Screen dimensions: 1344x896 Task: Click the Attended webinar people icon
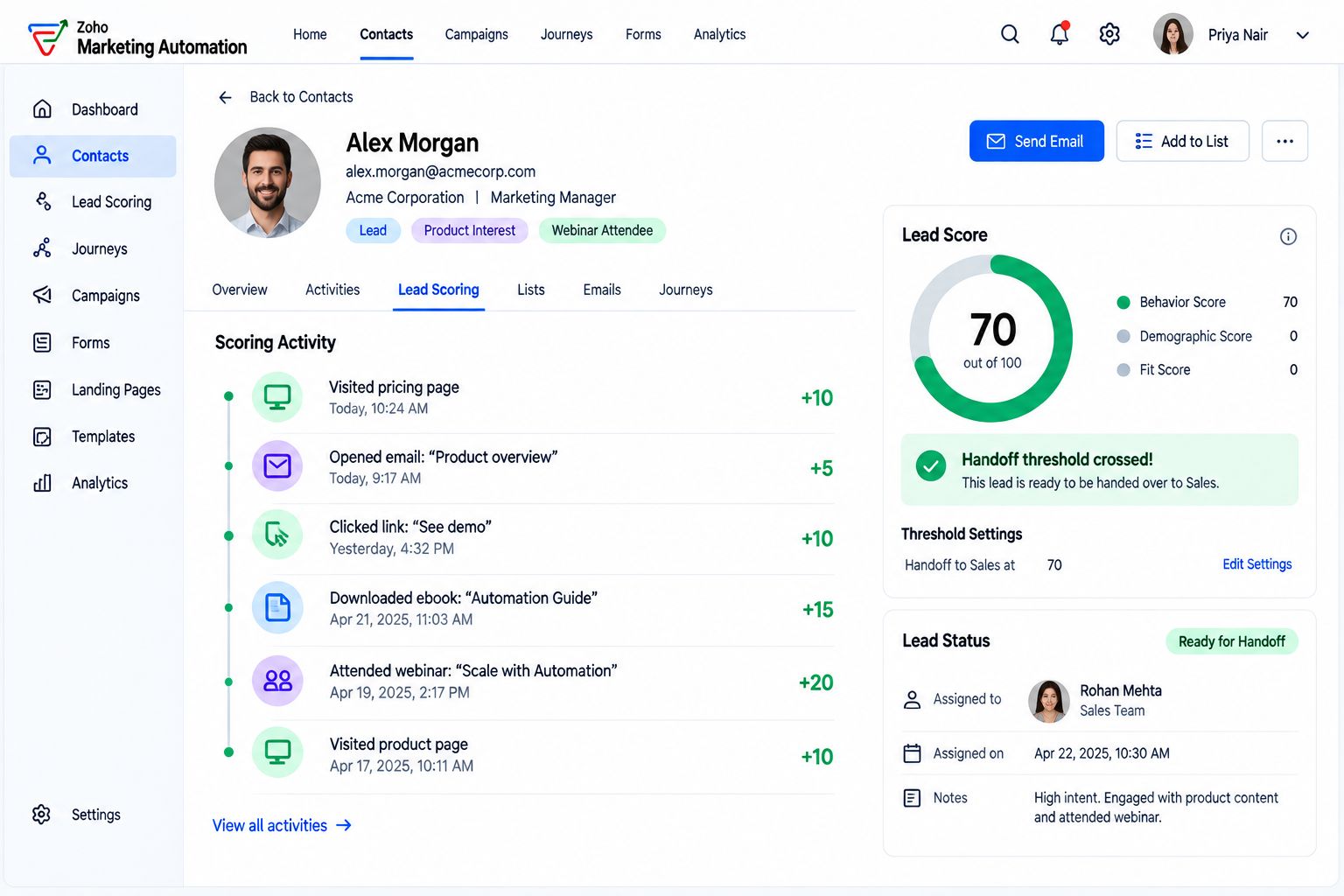click(277, 681)
